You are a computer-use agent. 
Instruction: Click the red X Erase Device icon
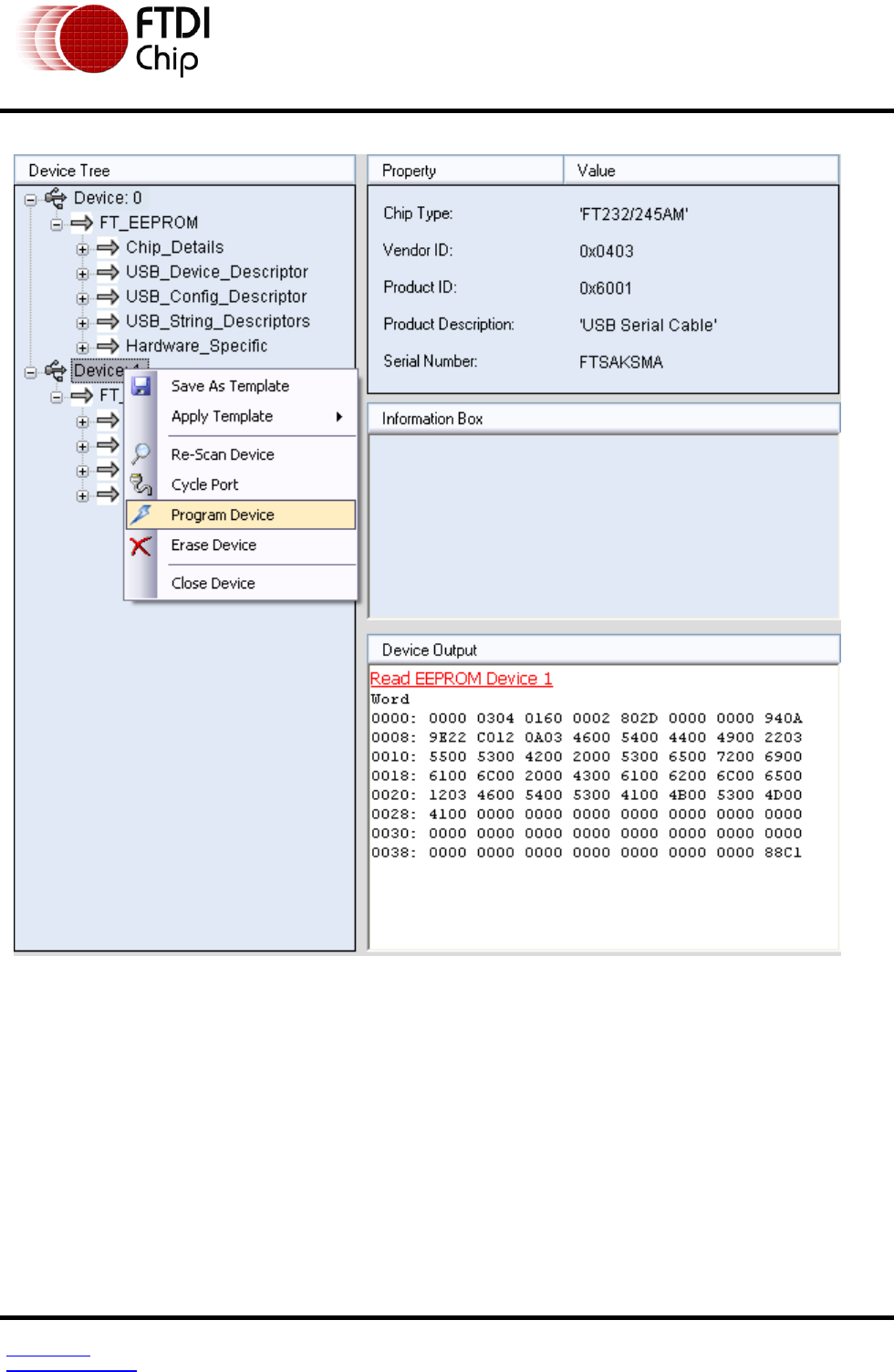(140, 546)
